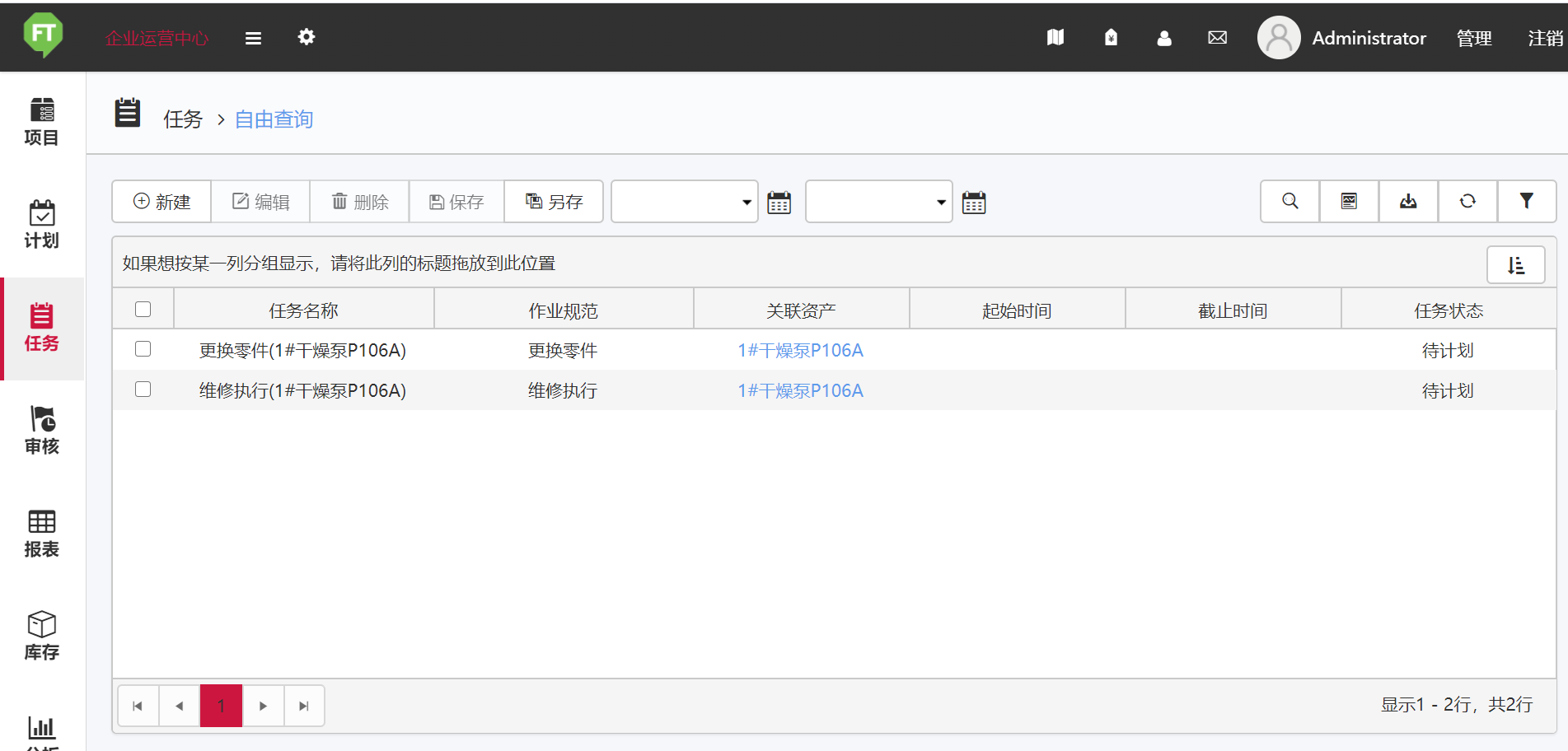
Task: Click the 新建 button
Action: (162, 202)
